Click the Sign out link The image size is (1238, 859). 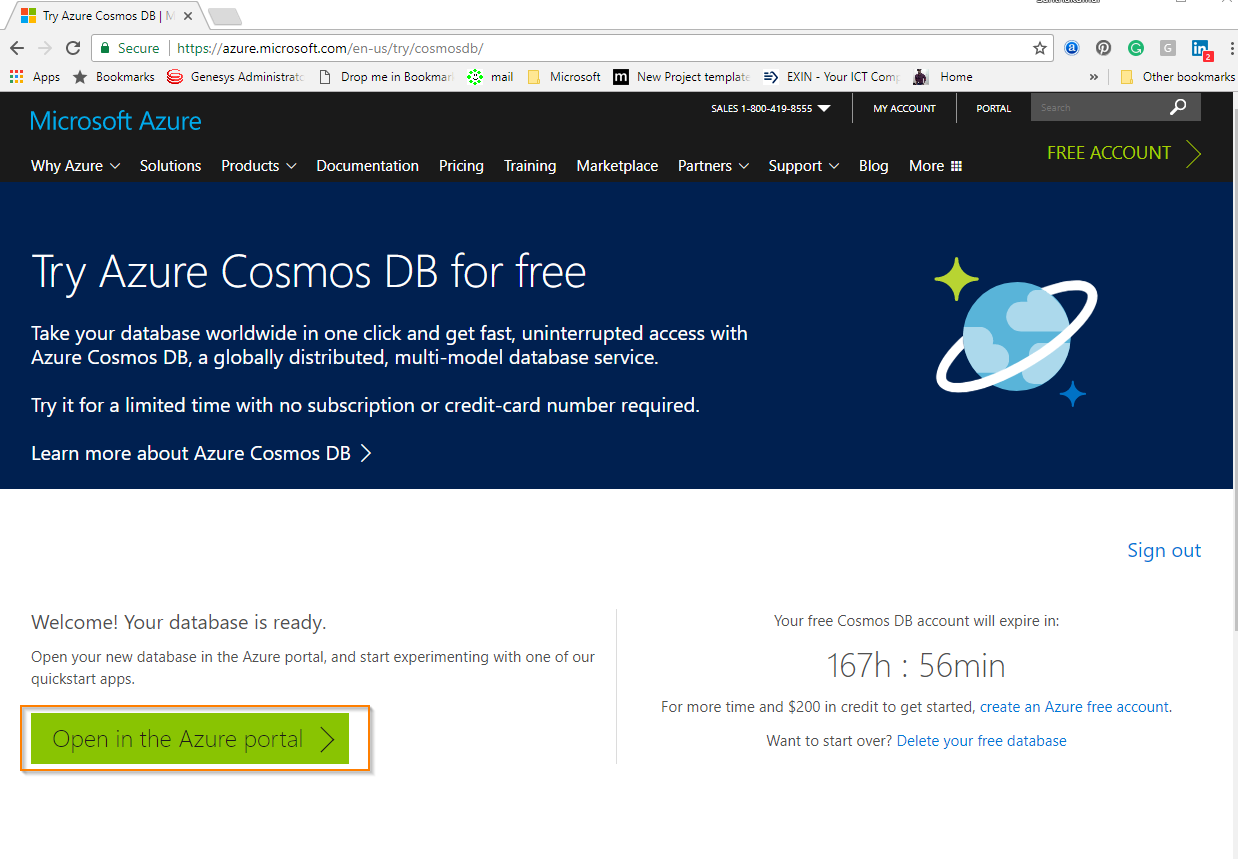[1164, 550]
